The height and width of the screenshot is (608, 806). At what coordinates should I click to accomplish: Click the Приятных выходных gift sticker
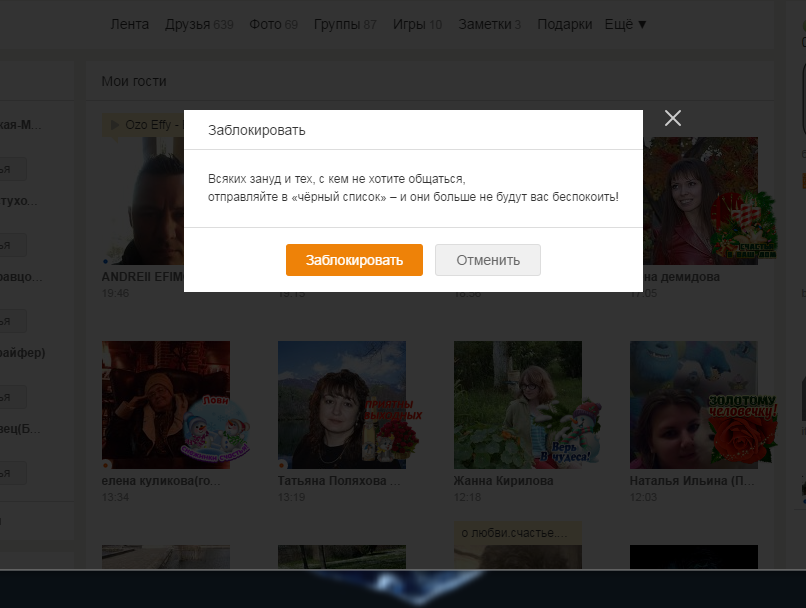pyautogui.click(x=393, y=429)
